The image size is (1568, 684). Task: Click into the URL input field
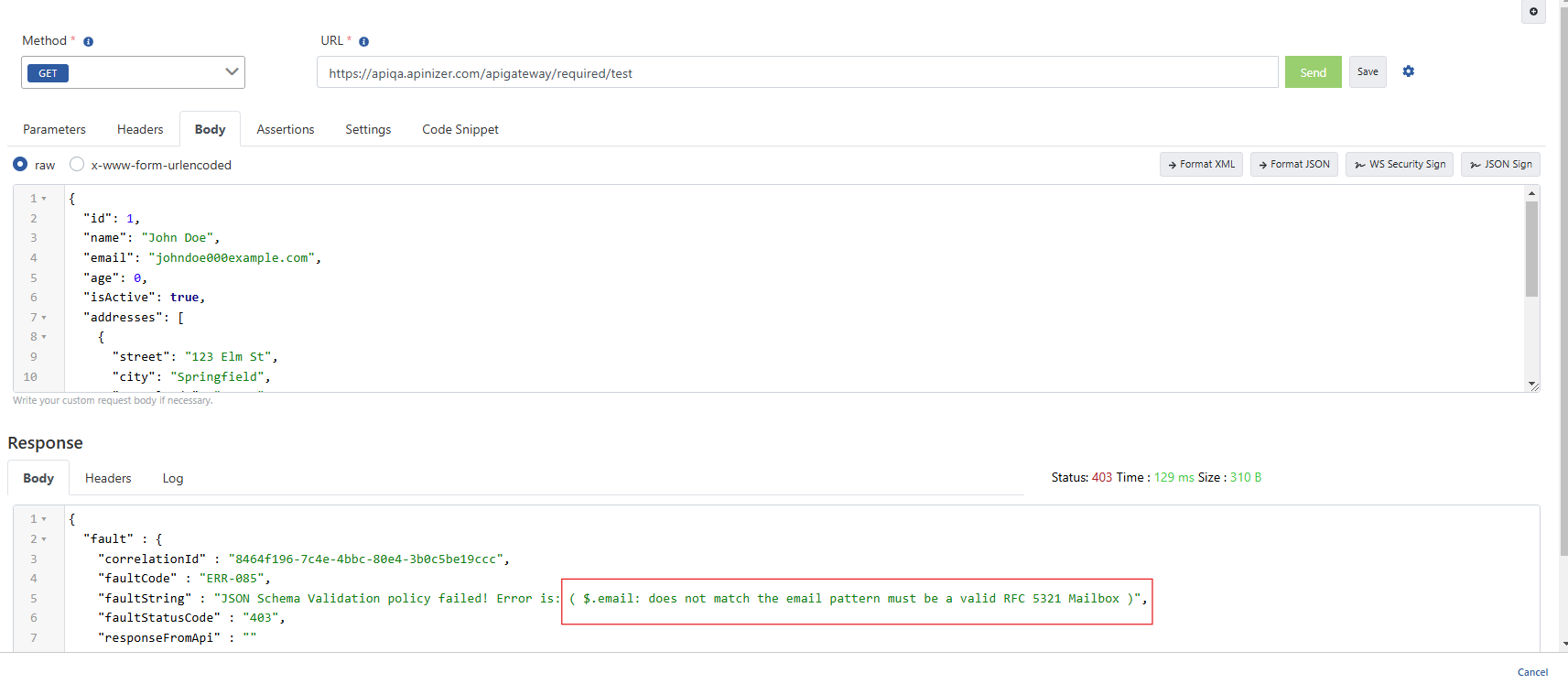tap(796, 73)
